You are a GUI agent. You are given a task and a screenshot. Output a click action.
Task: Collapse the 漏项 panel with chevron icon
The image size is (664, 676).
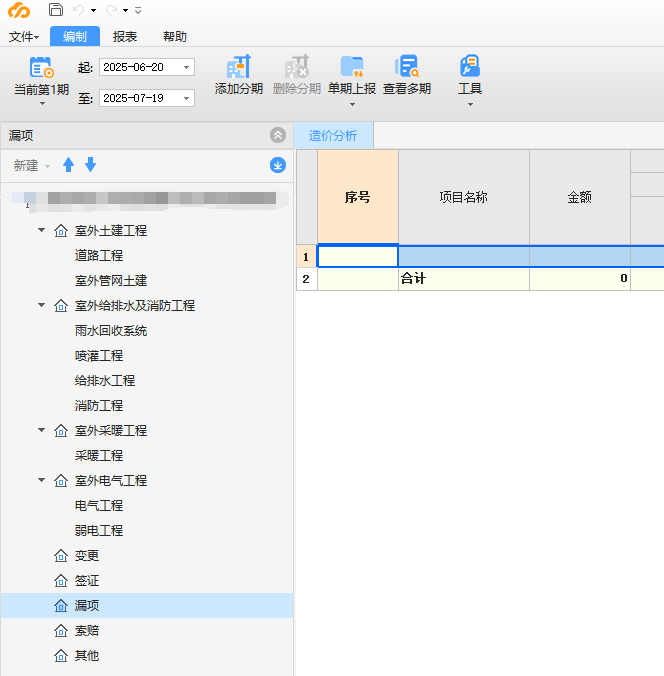point(278,135)
